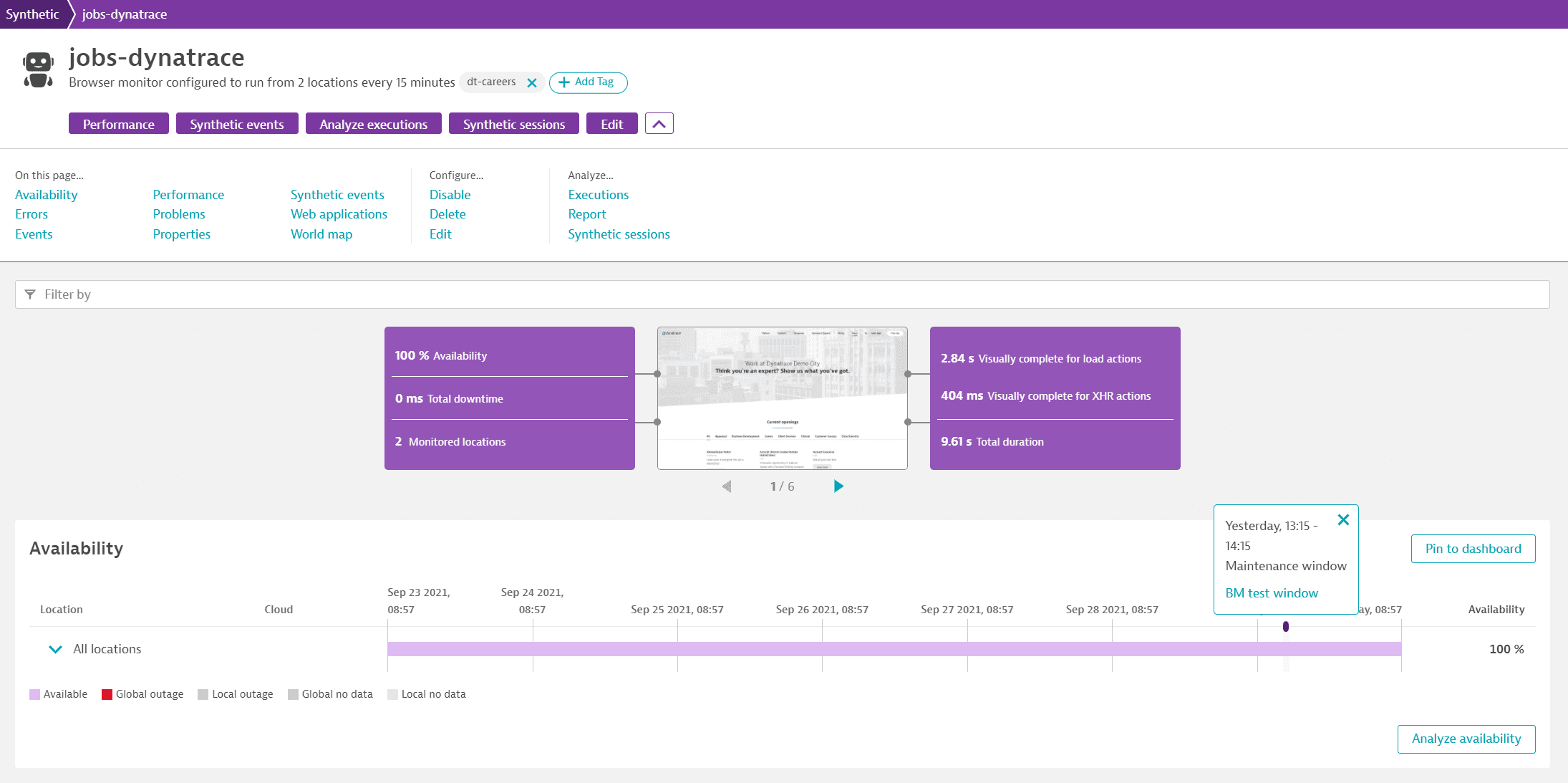Click the Delete configure link

(x=447, y=214)
